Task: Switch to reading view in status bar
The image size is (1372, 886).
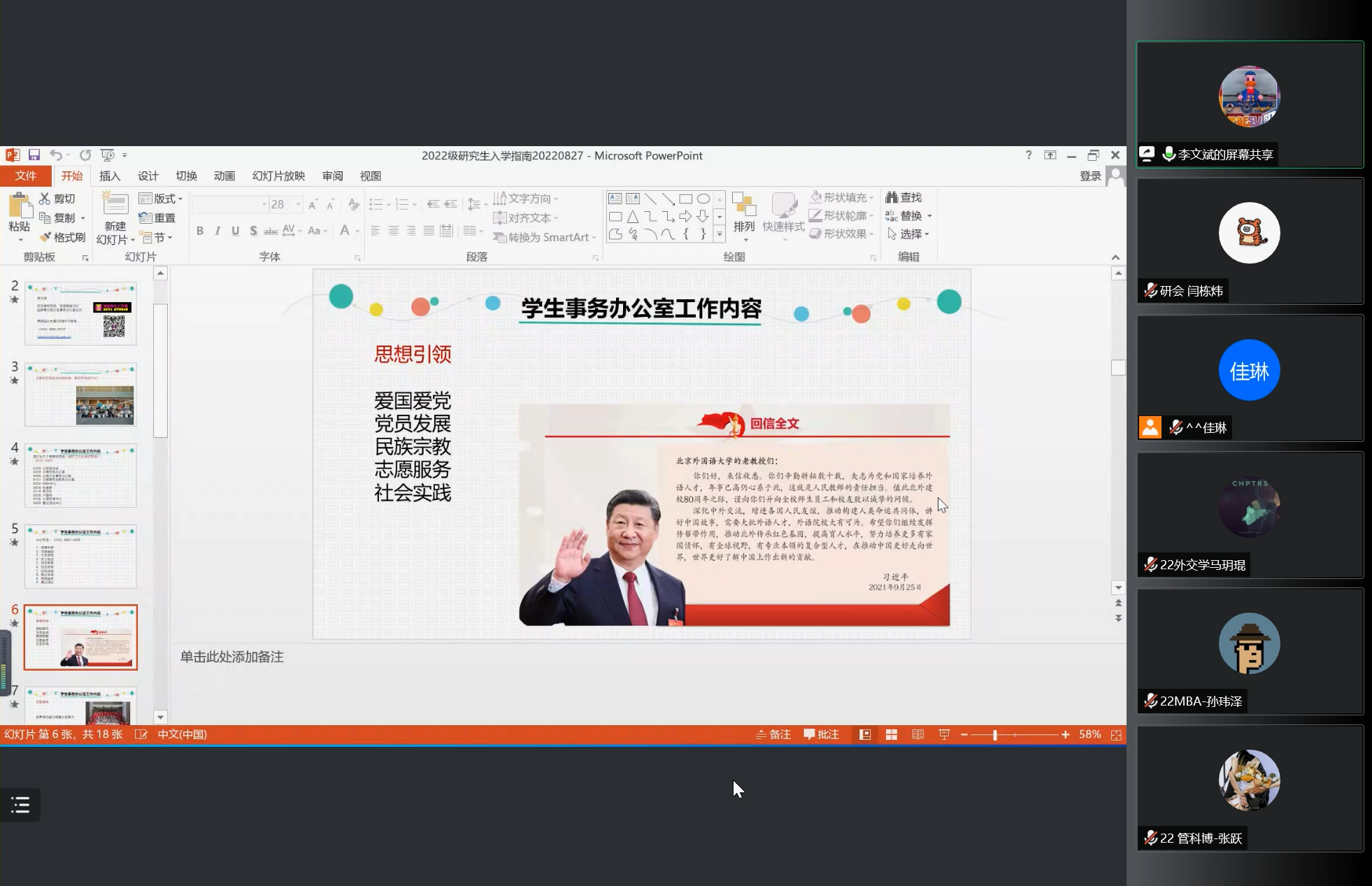Action: pos(917,734)
